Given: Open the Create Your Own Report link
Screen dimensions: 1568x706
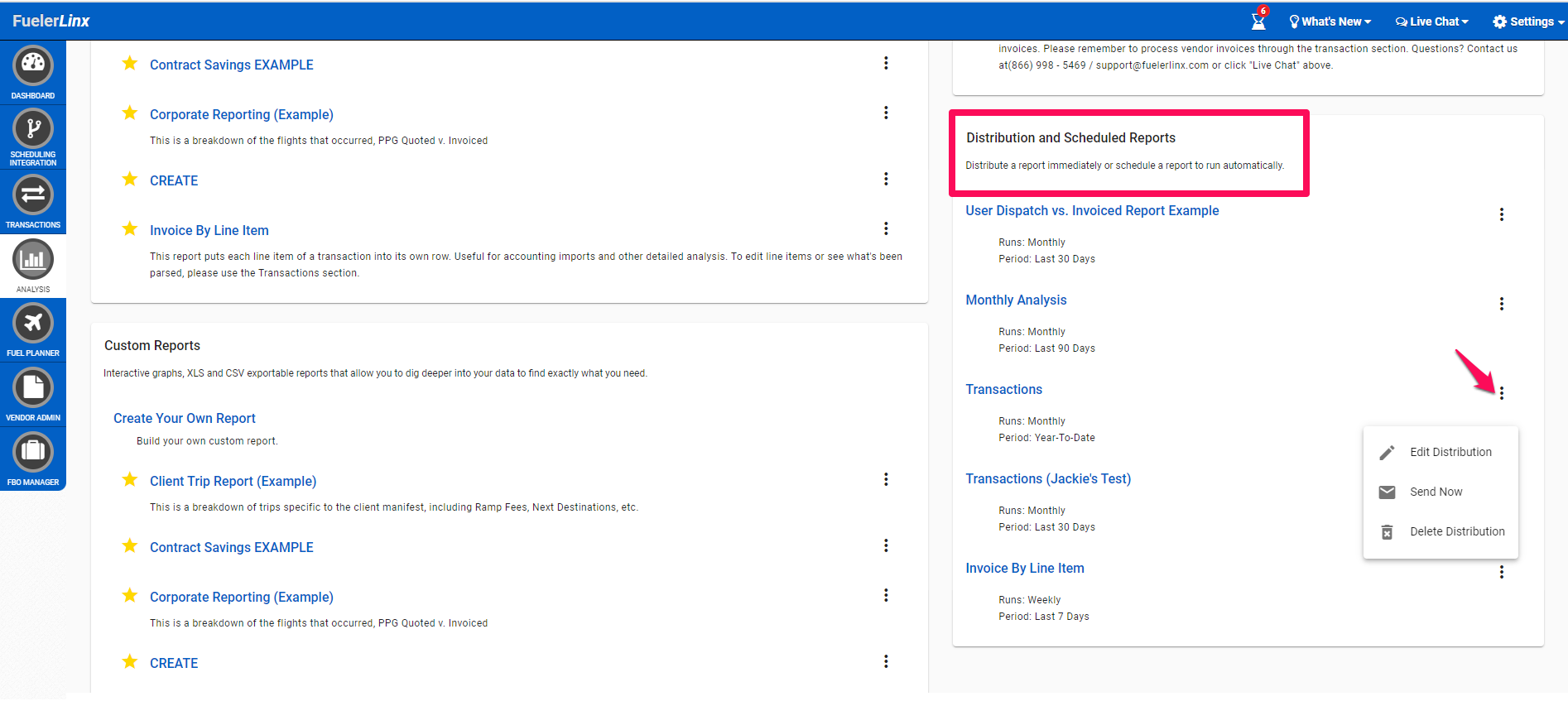Looking at the screenshot, I should (185, 419).
